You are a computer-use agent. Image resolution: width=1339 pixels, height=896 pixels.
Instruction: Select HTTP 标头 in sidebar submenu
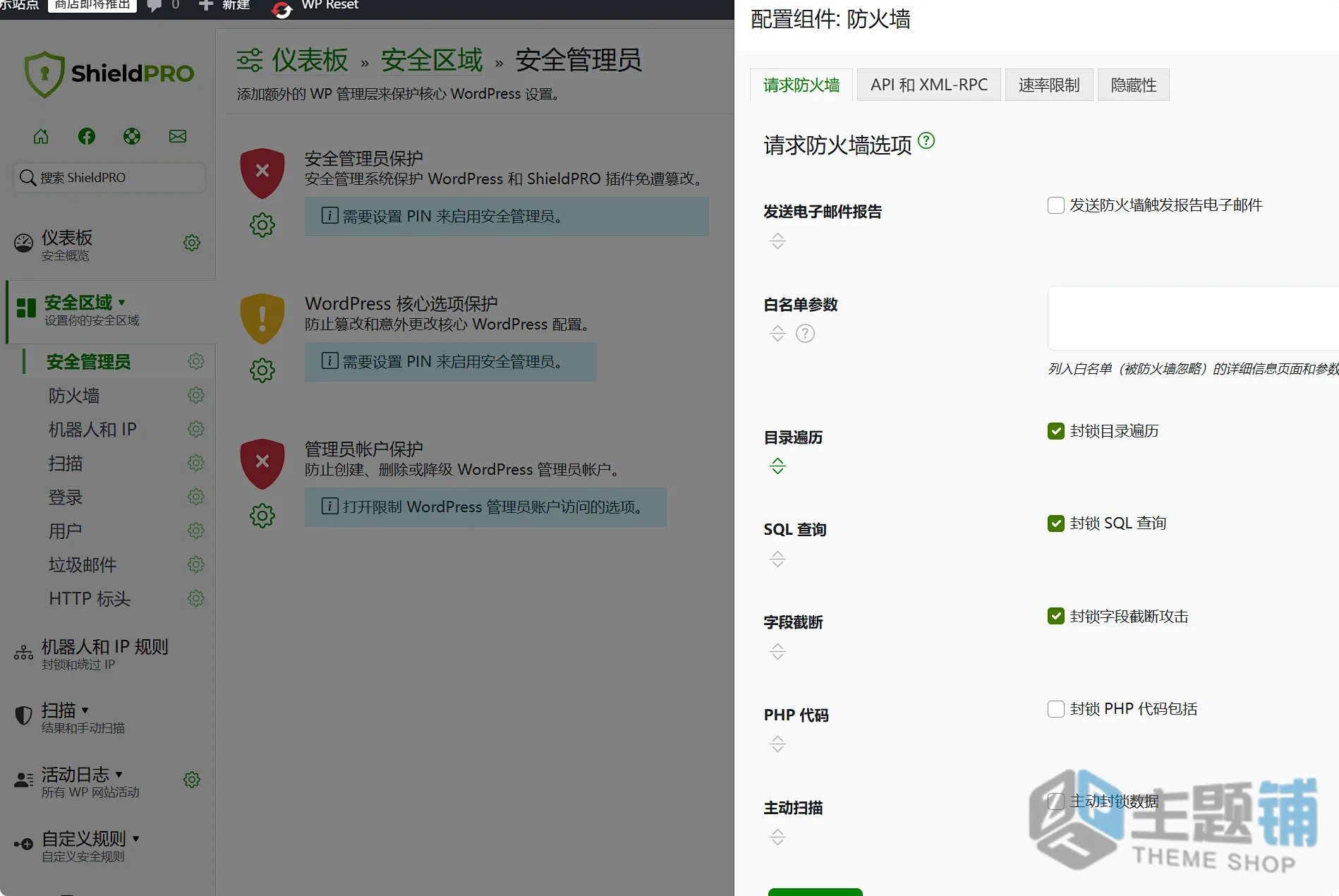tap(90, 599)
